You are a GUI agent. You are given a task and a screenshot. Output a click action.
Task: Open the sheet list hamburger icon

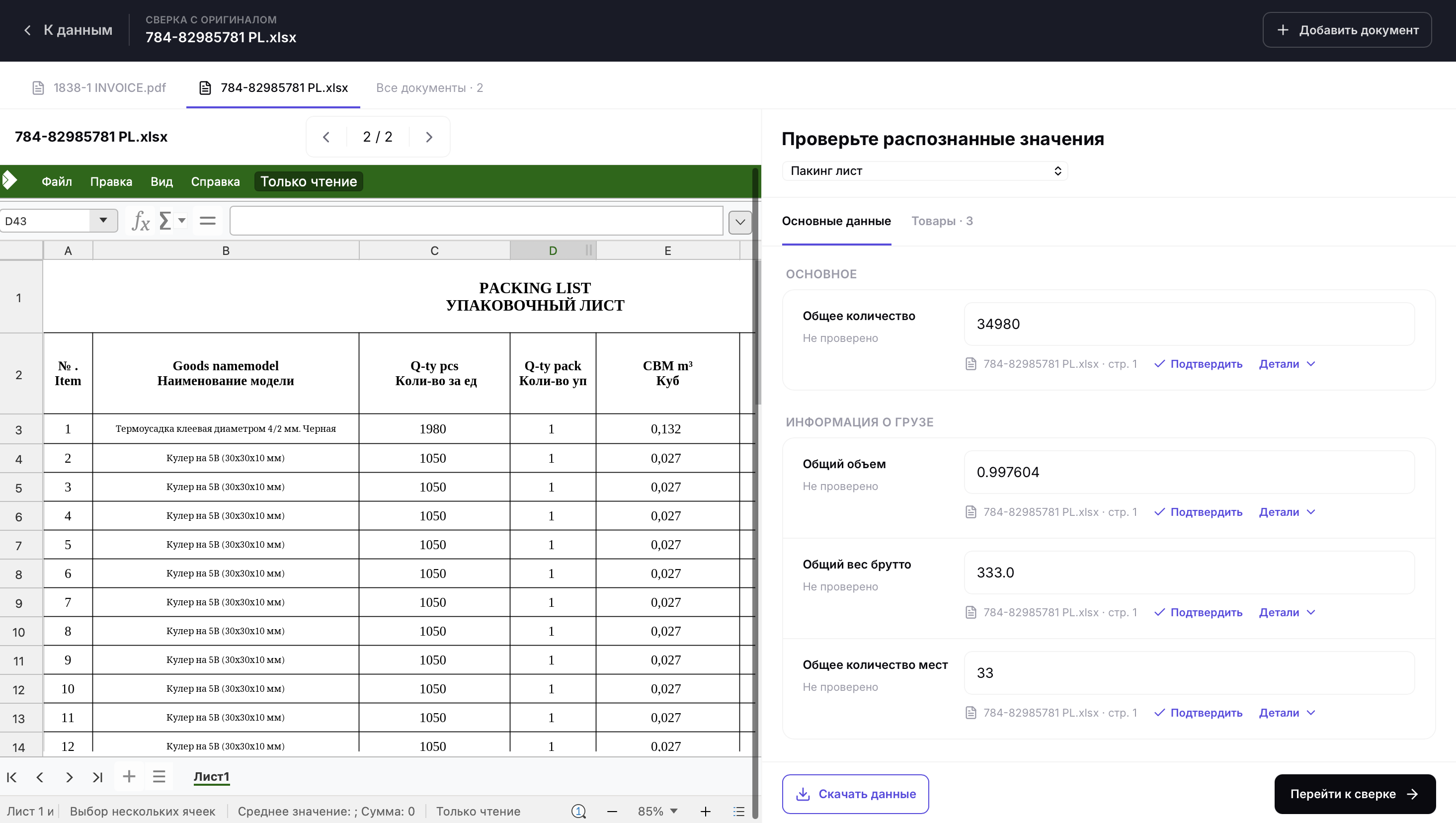(159, 777)
